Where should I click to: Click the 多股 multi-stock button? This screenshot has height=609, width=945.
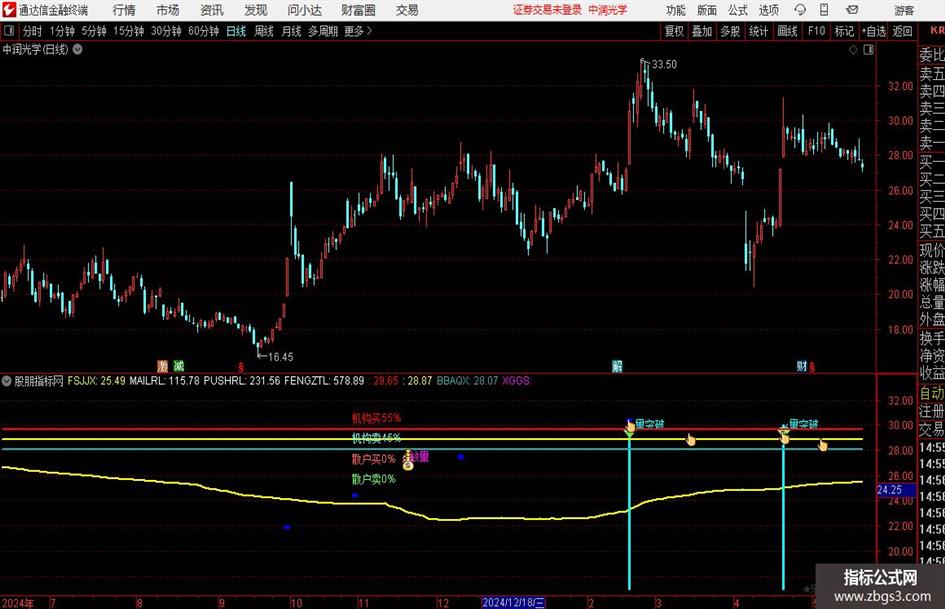point(730,31)
